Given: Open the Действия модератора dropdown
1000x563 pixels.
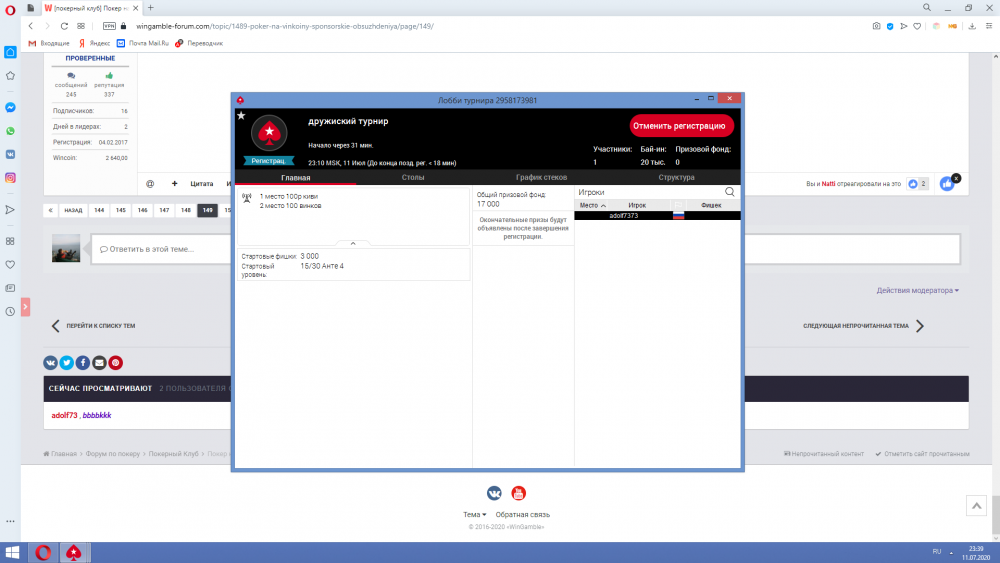Looking at the screenshot, I should 917,291.
